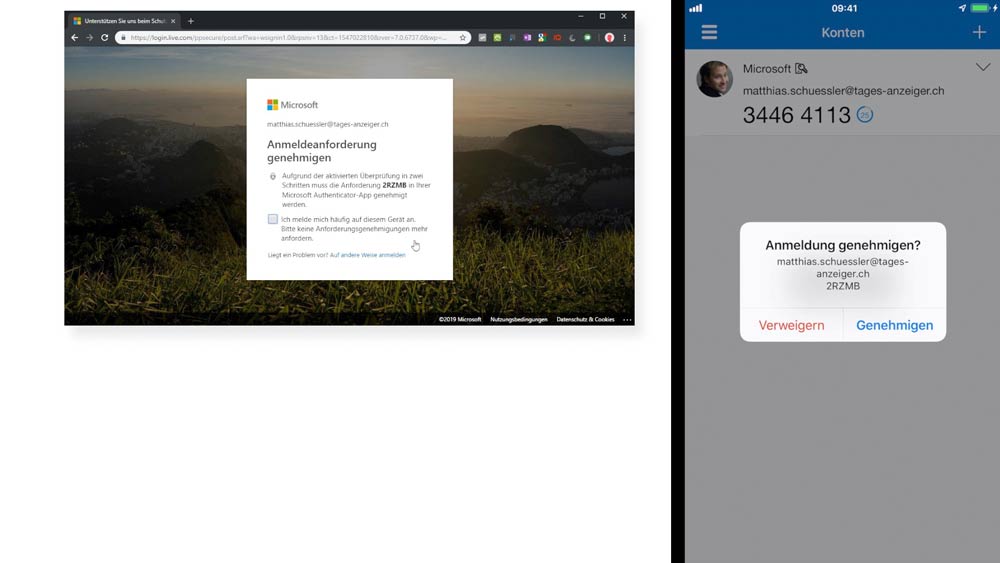Click the moon-shaped extension icon
This screenshot has width=1000, height=563.
[572, 38]
